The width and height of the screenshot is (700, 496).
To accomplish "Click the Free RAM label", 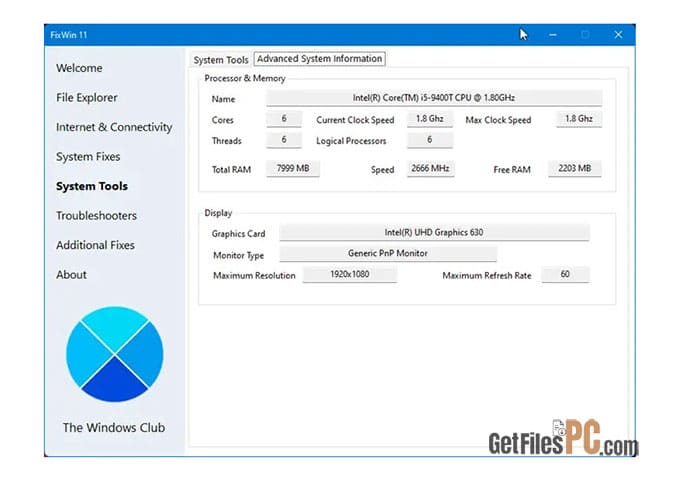I will click(512, 170).
